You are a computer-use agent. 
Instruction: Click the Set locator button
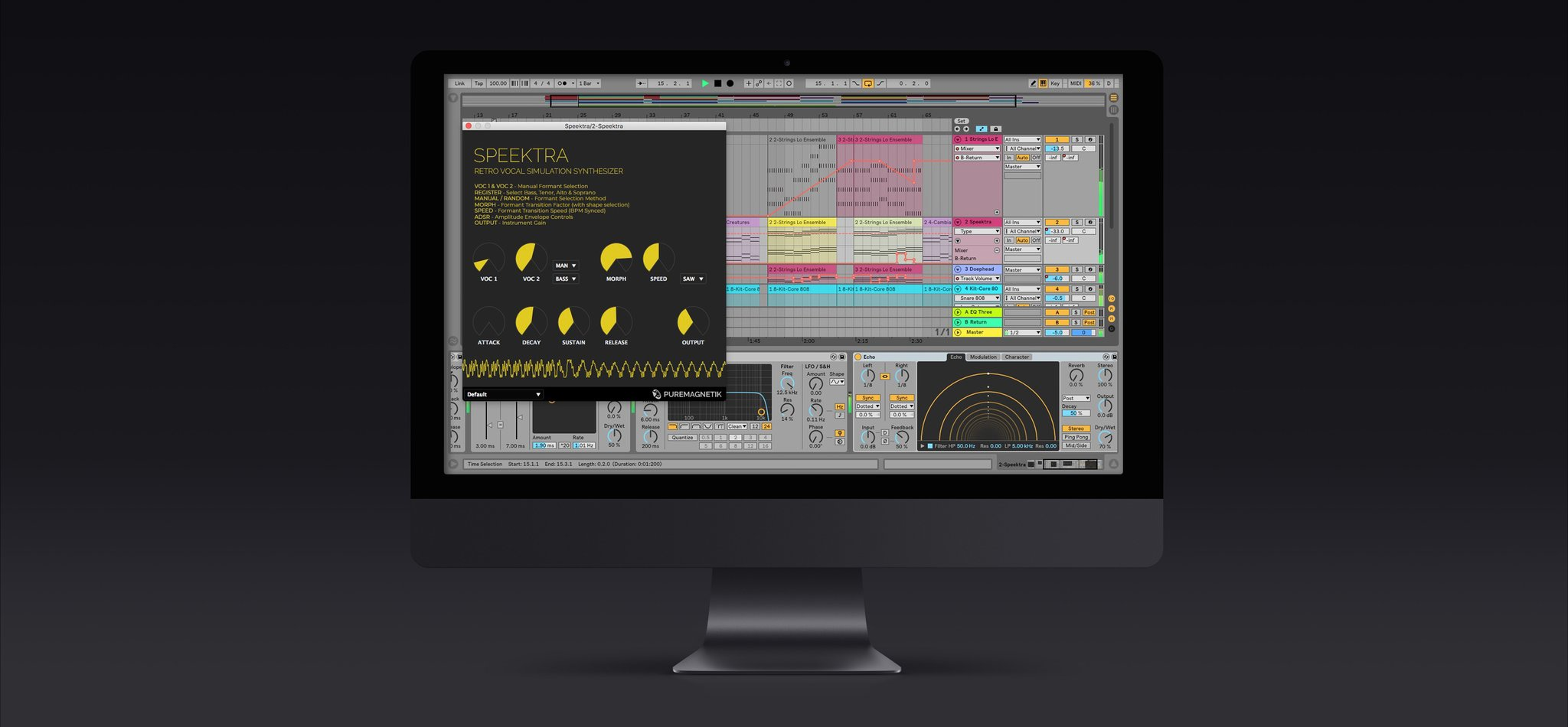click(x=962, y=121)
